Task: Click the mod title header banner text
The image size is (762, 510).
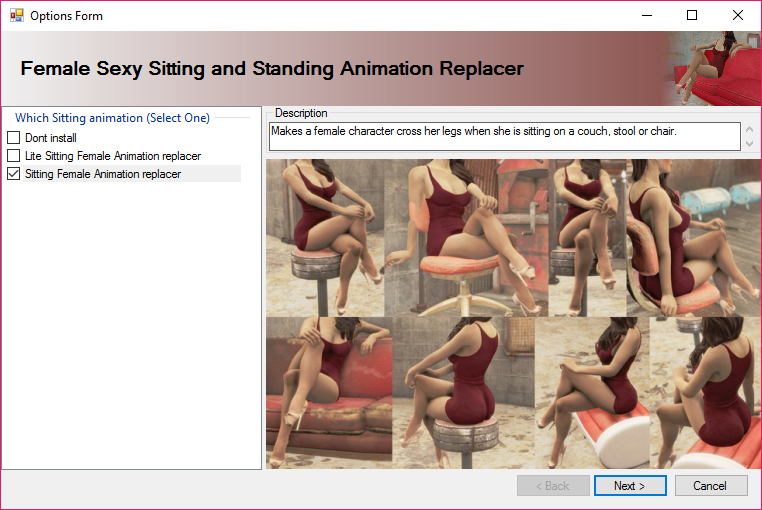Action: click(272, 69)
